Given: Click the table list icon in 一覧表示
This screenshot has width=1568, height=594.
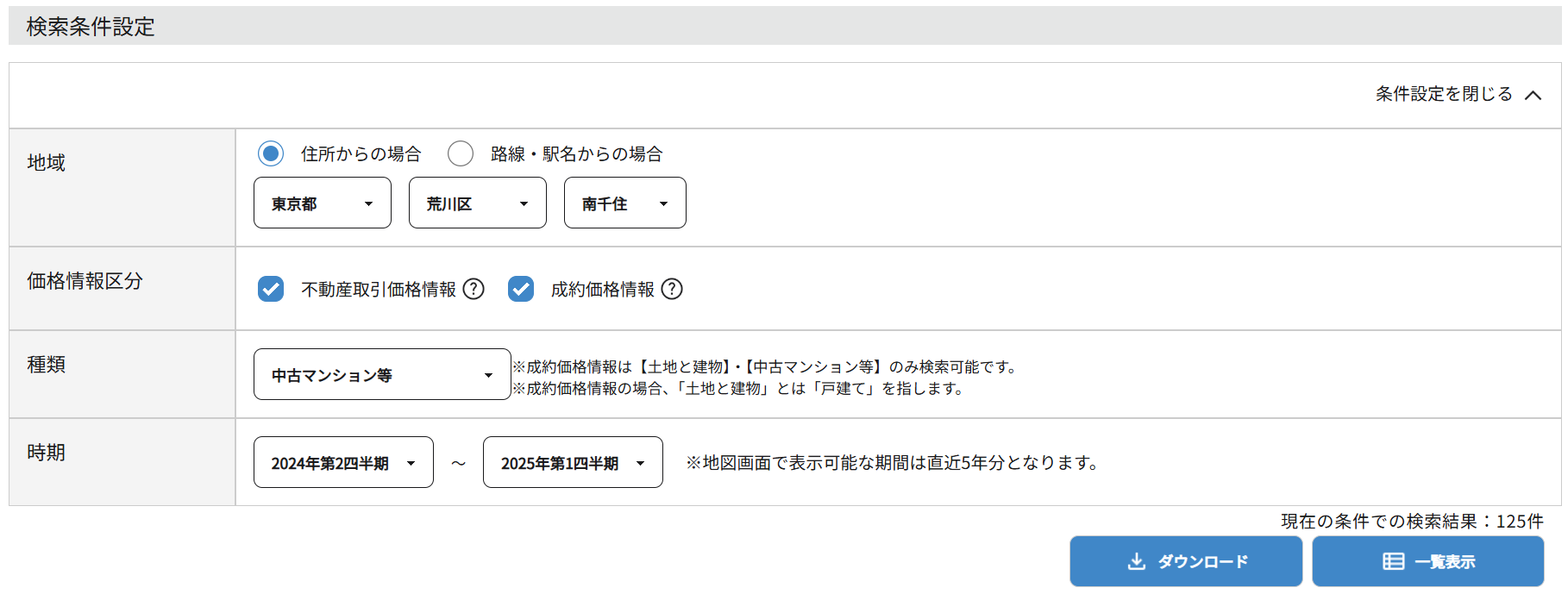Looking at the screenshot, I should click(x=1393, y=561).
